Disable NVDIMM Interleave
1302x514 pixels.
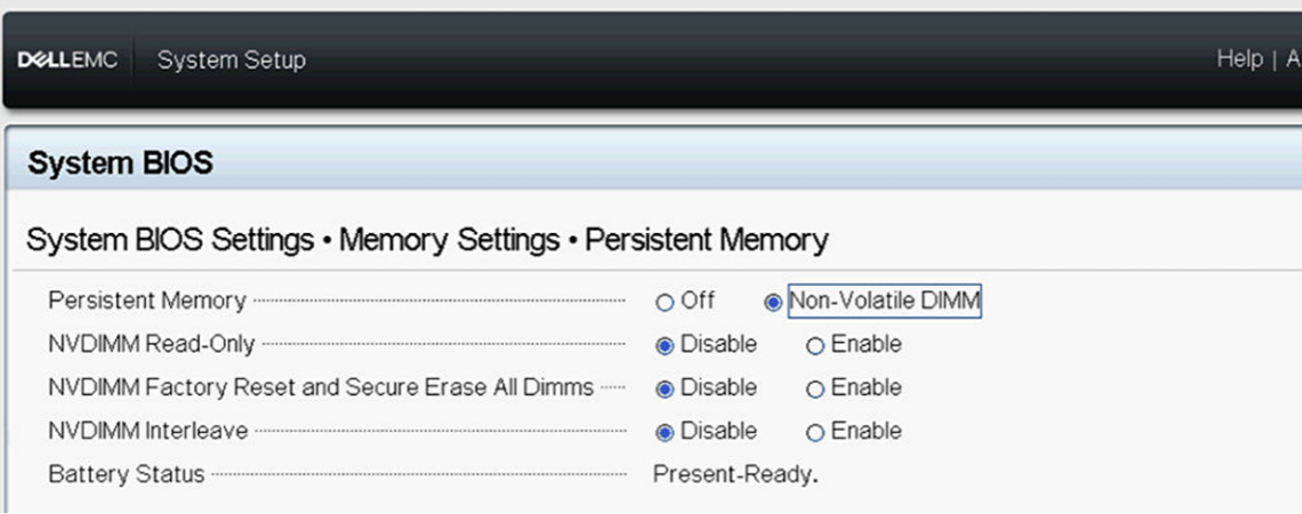point(665,433)
